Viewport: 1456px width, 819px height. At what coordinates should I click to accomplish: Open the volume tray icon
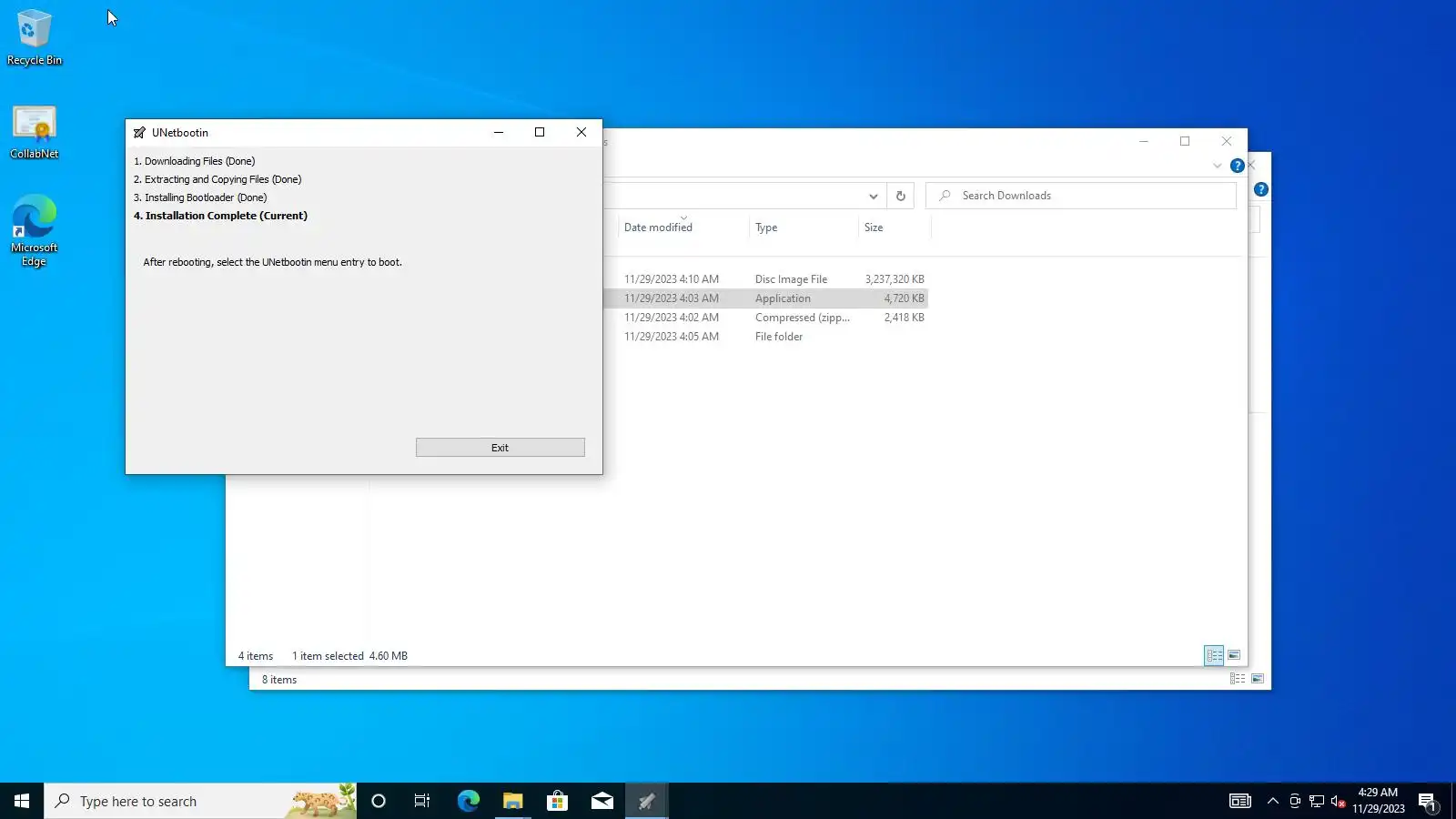pyautogui.click(x=1338, y=801)
